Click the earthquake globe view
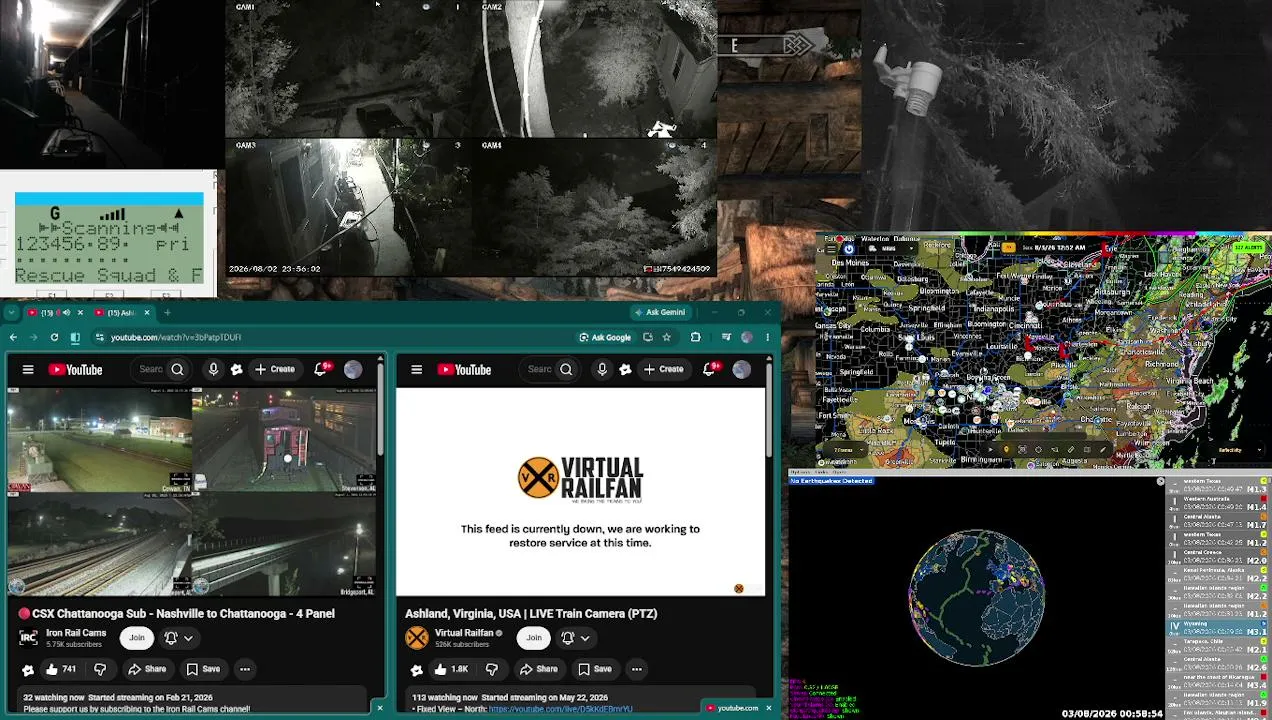 976,597
